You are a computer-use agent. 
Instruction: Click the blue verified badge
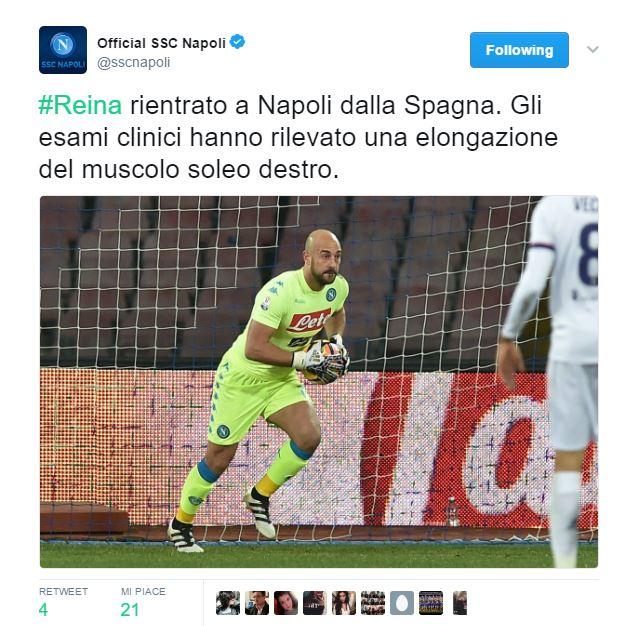[237, 42]
